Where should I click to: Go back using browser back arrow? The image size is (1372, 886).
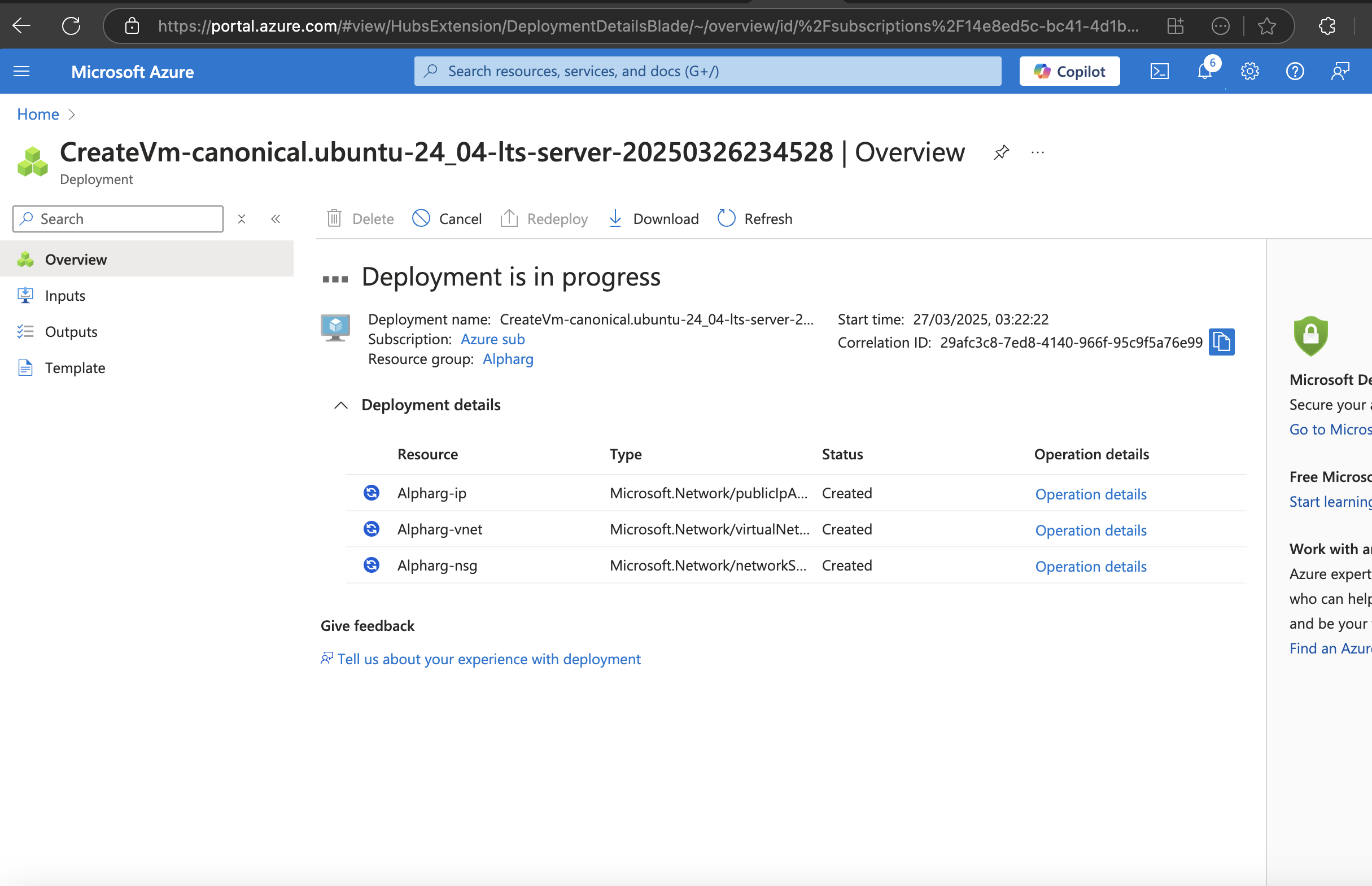[x=21, y=25]
